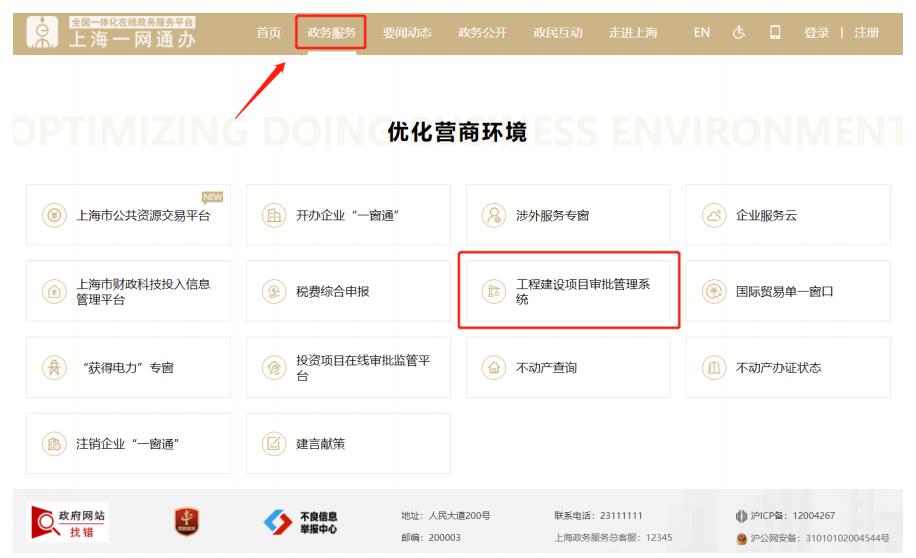Click the 上海一网通办 site logo
This screenshot has width=916, height=558.
(x=111, y=32)
